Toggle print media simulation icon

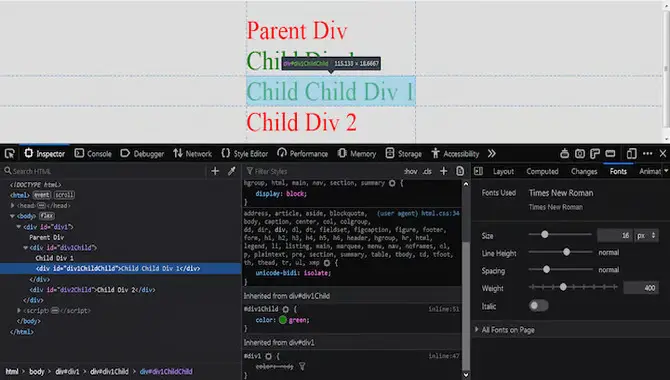click(460, 171)
